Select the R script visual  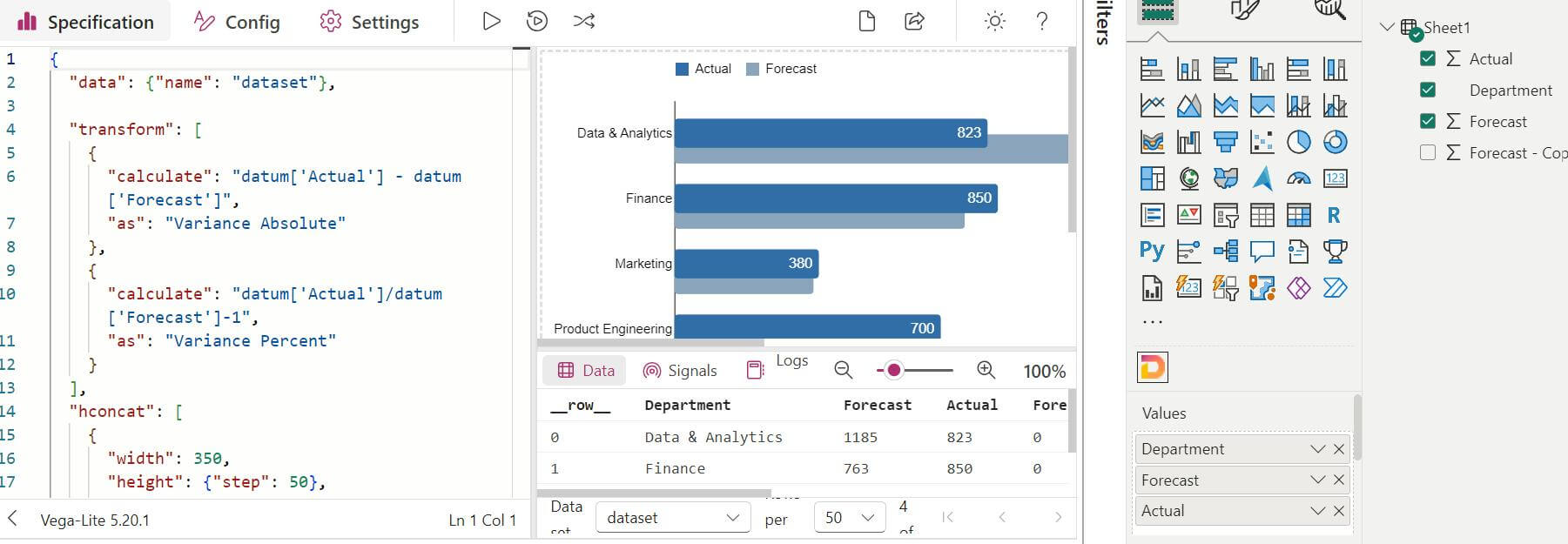pyautogui.click(x=1335, y=215)
